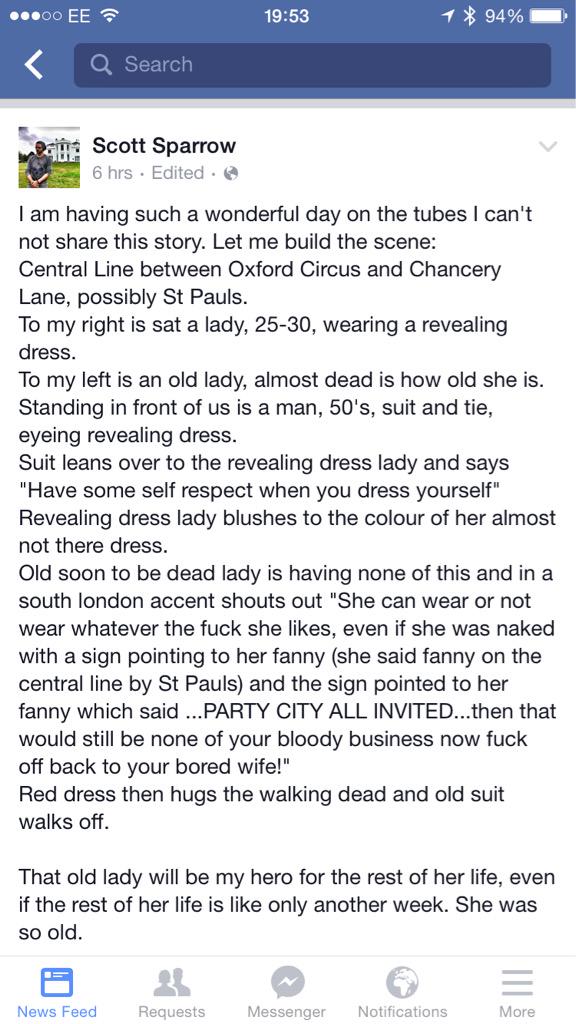Screen dimensions: 576x1024
Task: Tap the public globe privacy icon
Action: tap(231, 173)
